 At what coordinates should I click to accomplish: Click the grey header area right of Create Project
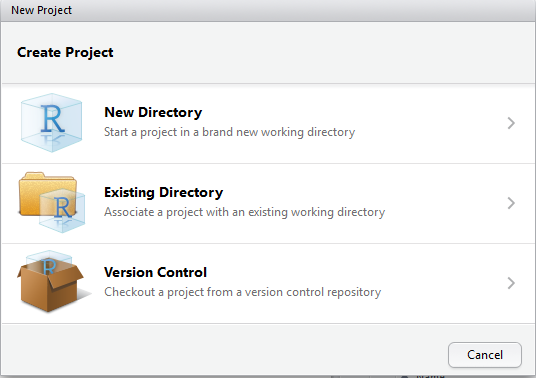(325, 52)
